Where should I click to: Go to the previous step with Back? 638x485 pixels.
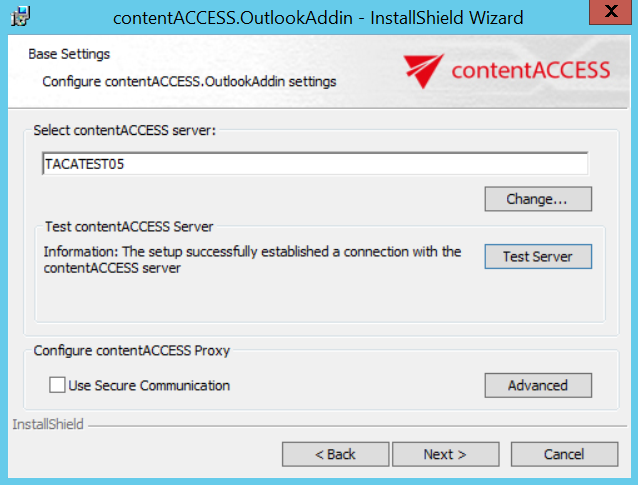pos(335,454)
